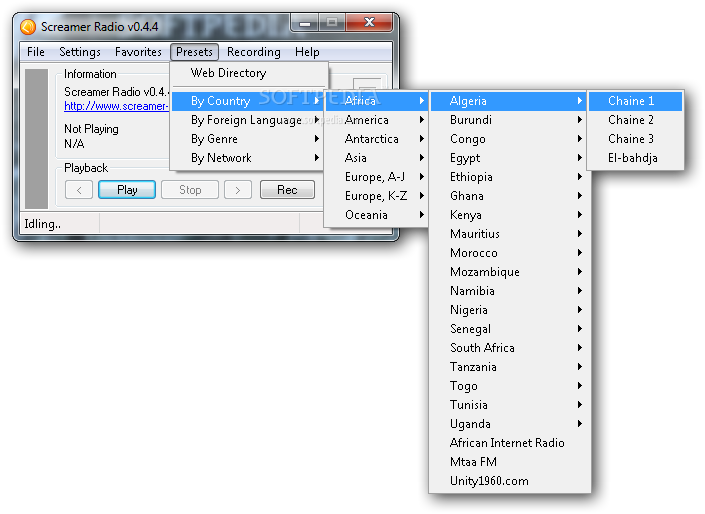Expand Togo stations list
The height and width of the screenshot is (514, 705).
coord(509,386)
